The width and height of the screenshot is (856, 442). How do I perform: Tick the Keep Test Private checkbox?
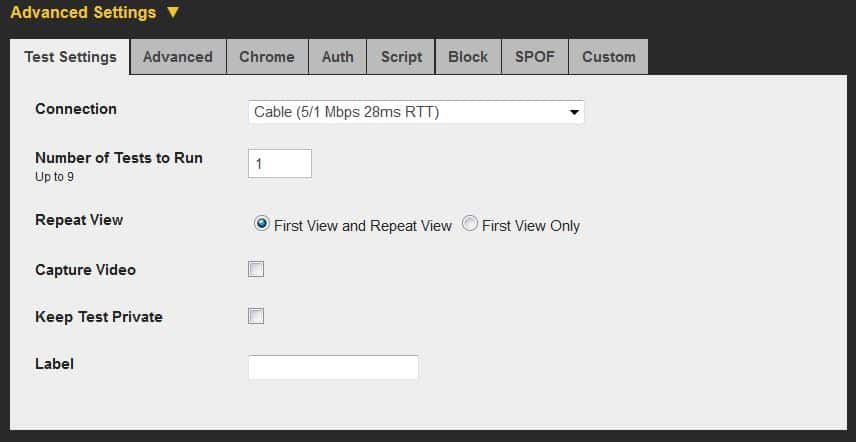coord(256,316)
